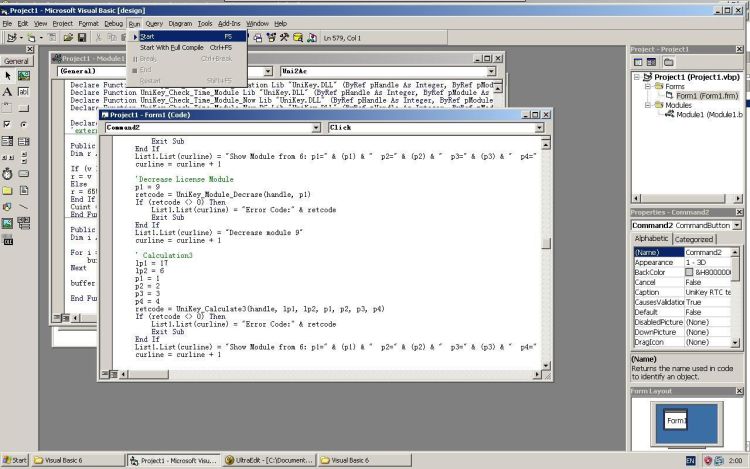Open the Query menu
This screenshot has height=469, width=750.
click(x=154, y=23)
